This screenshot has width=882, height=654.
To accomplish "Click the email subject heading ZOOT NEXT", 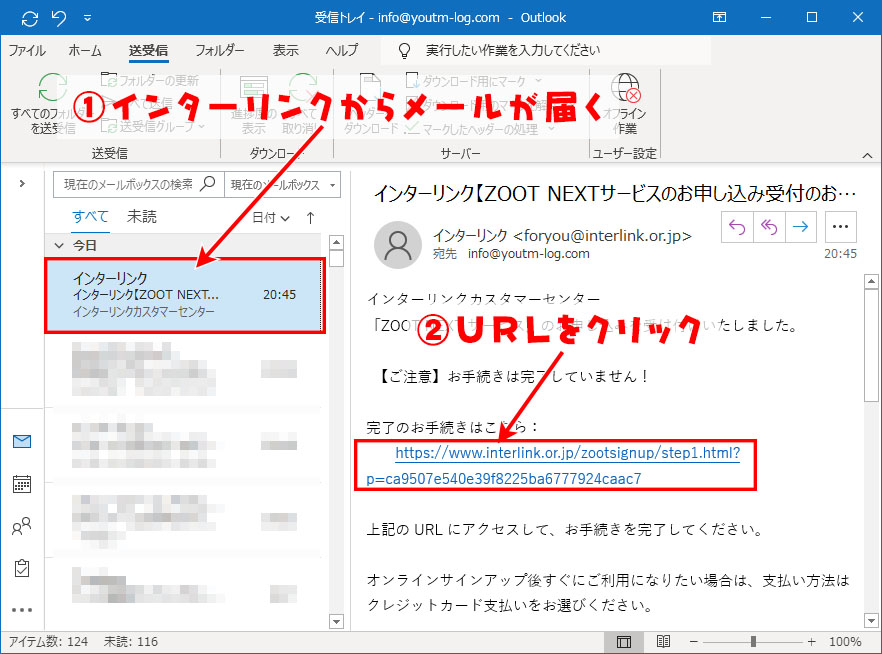I will pos(615,193).
